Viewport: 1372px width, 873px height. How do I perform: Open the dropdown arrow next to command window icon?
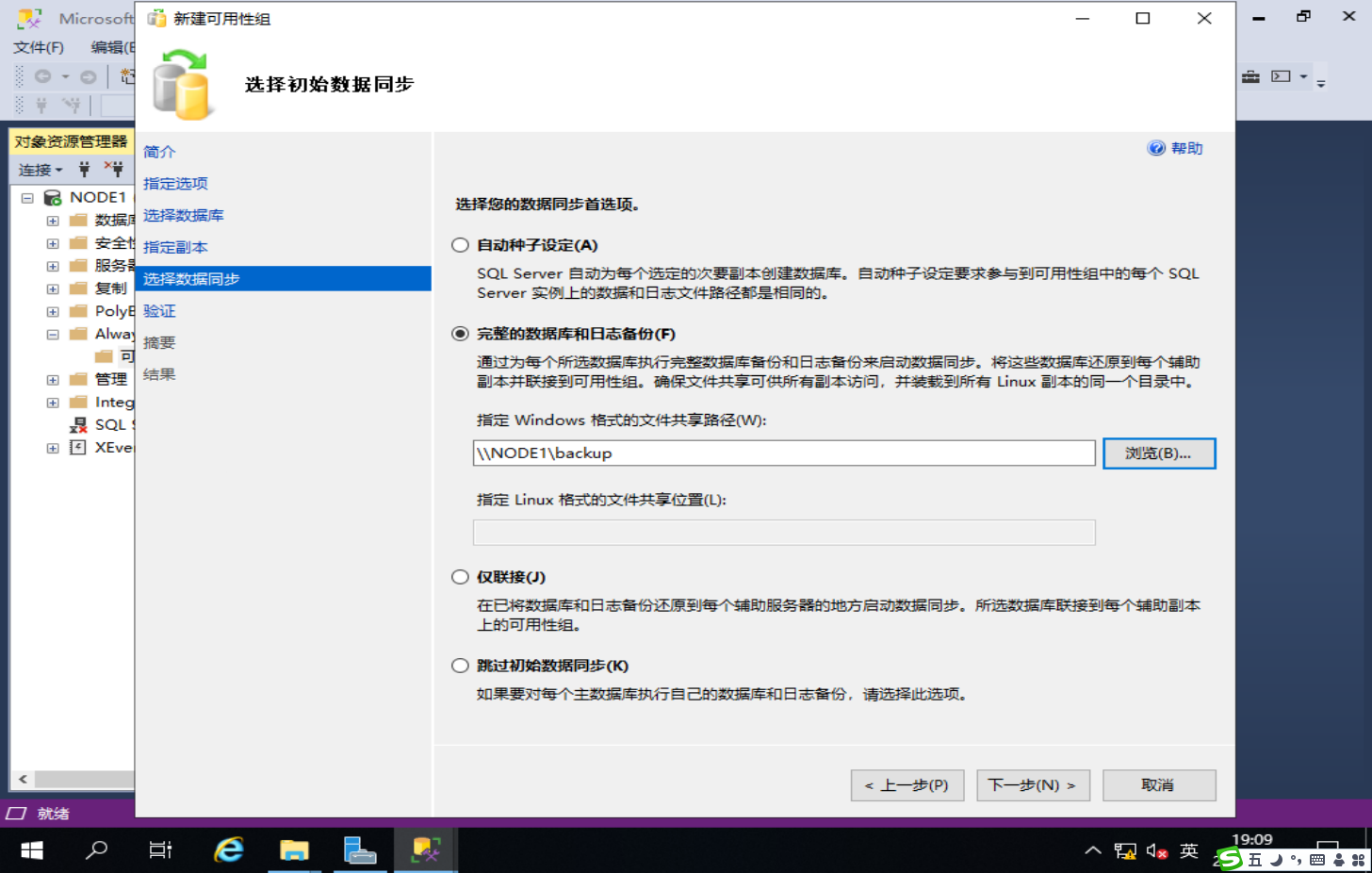pos(1303,76)
